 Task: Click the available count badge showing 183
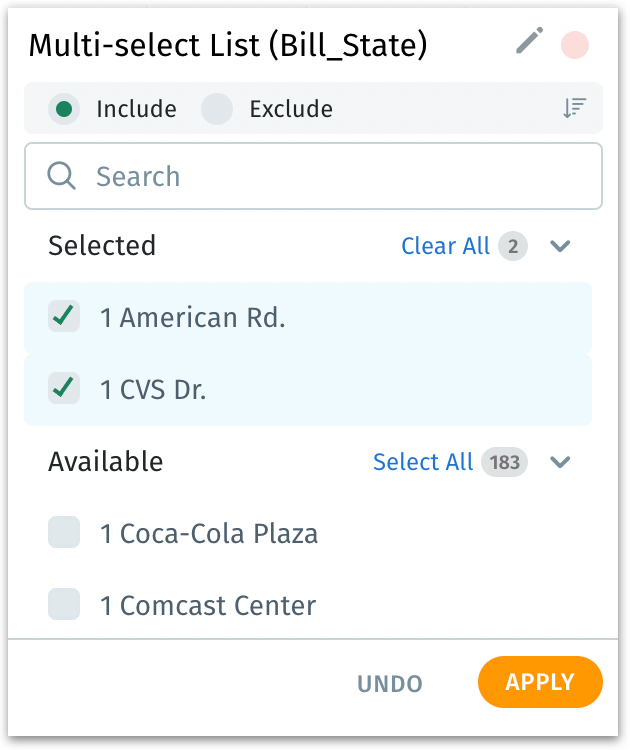point(505,462)
